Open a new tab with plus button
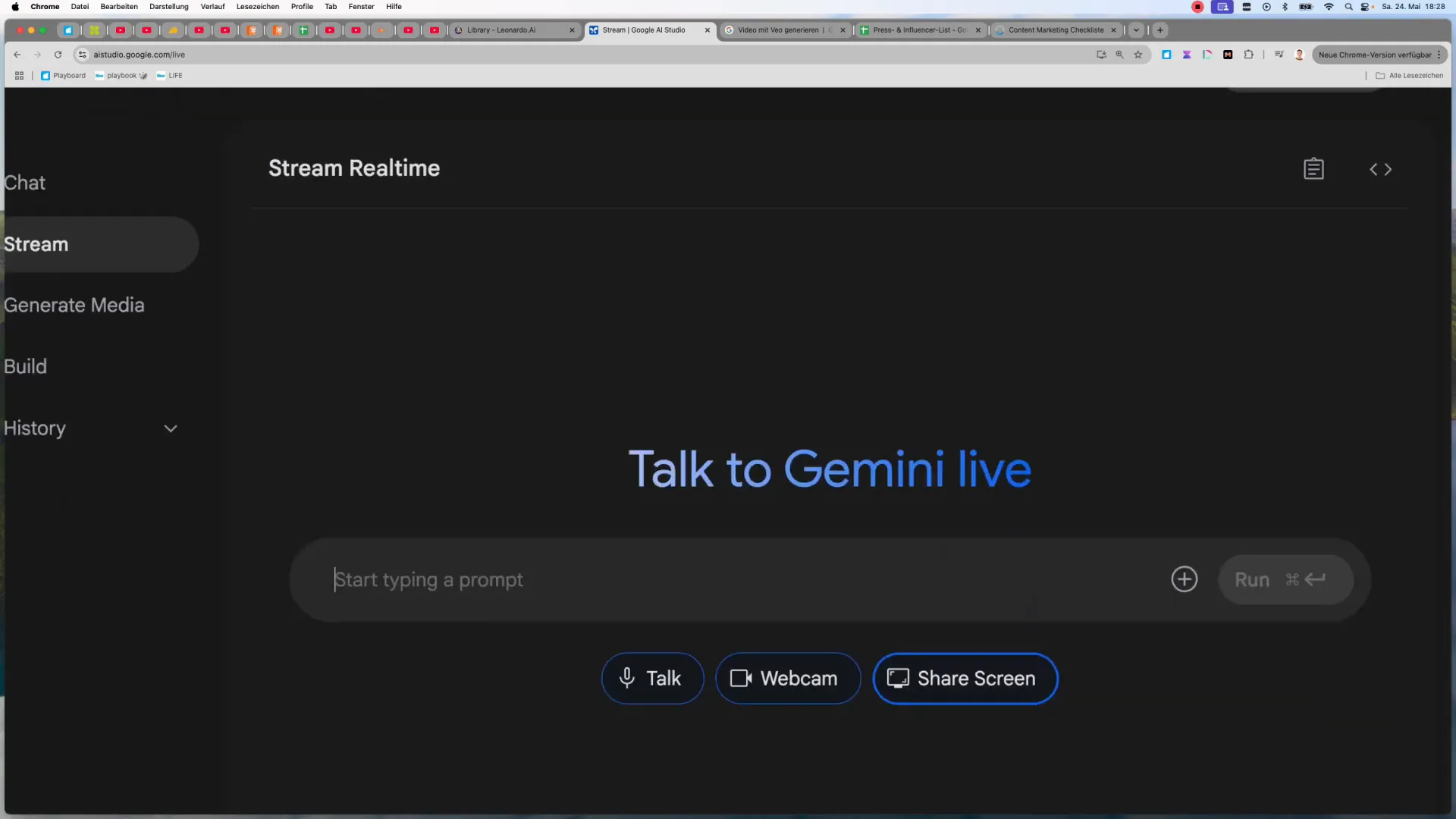The width and height of the screenshot is (1456, 819). pyautogui.click(x=1159, y=30)
